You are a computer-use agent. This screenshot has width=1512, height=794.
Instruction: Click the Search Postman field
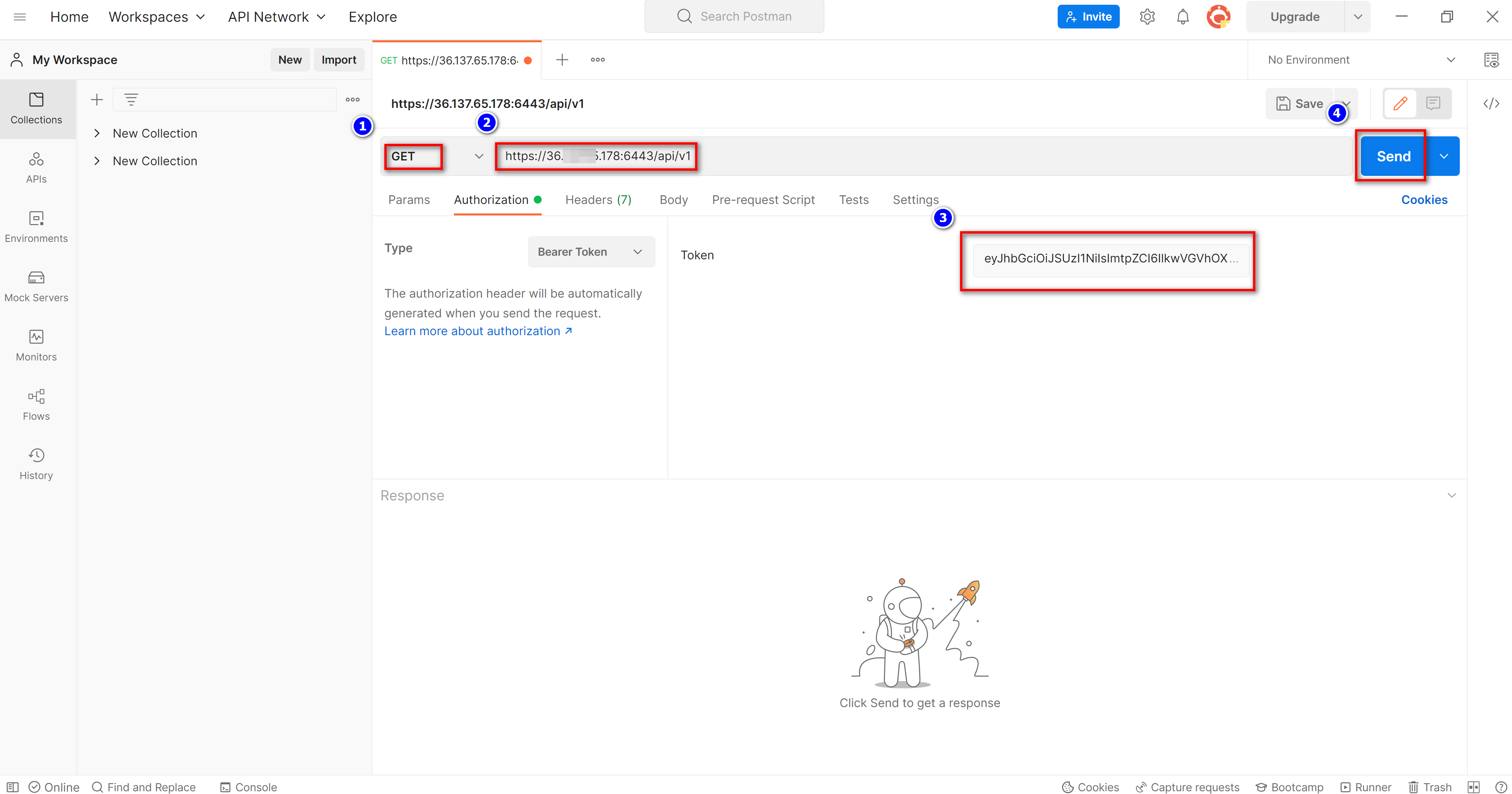tap(734, 17)
